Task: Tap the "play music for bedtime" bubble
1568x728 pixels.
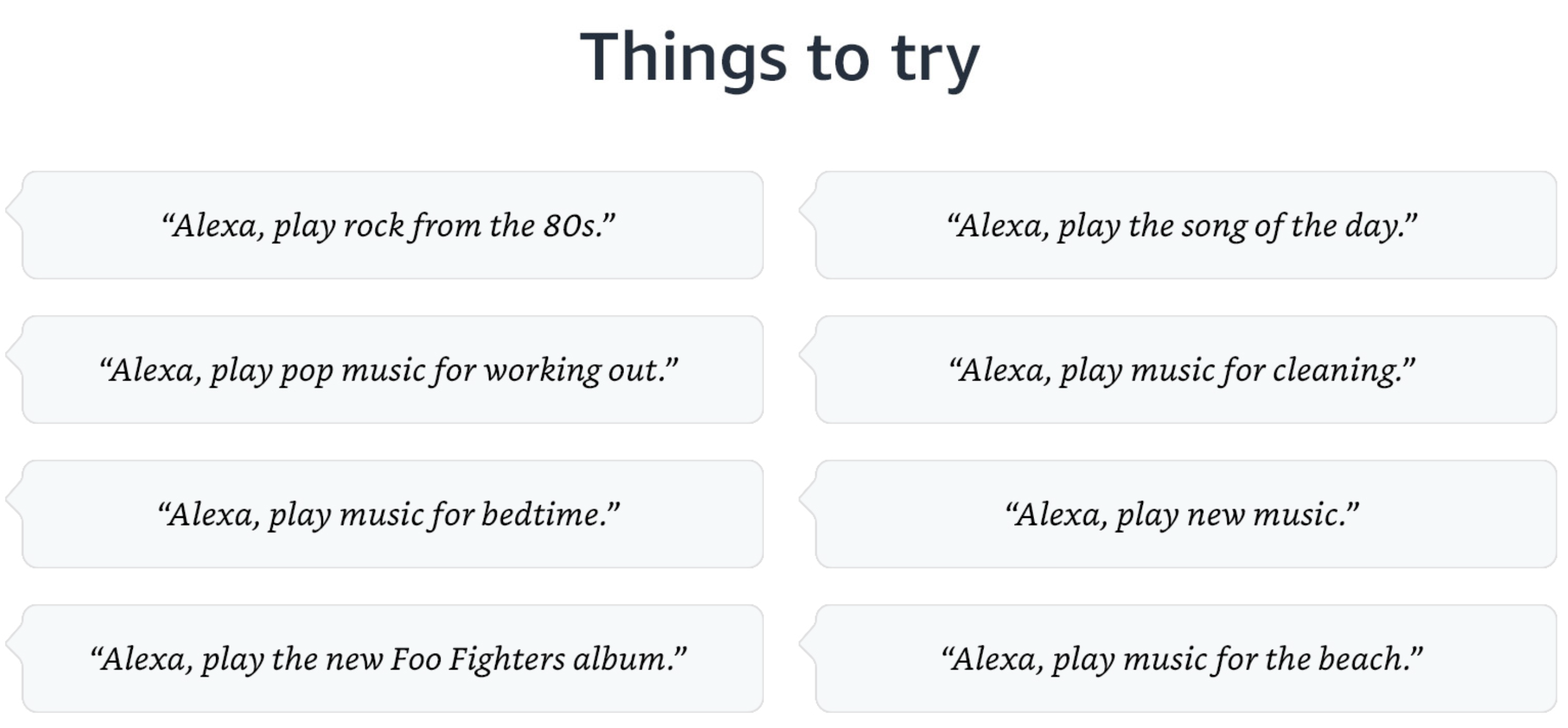Action: 393,515
